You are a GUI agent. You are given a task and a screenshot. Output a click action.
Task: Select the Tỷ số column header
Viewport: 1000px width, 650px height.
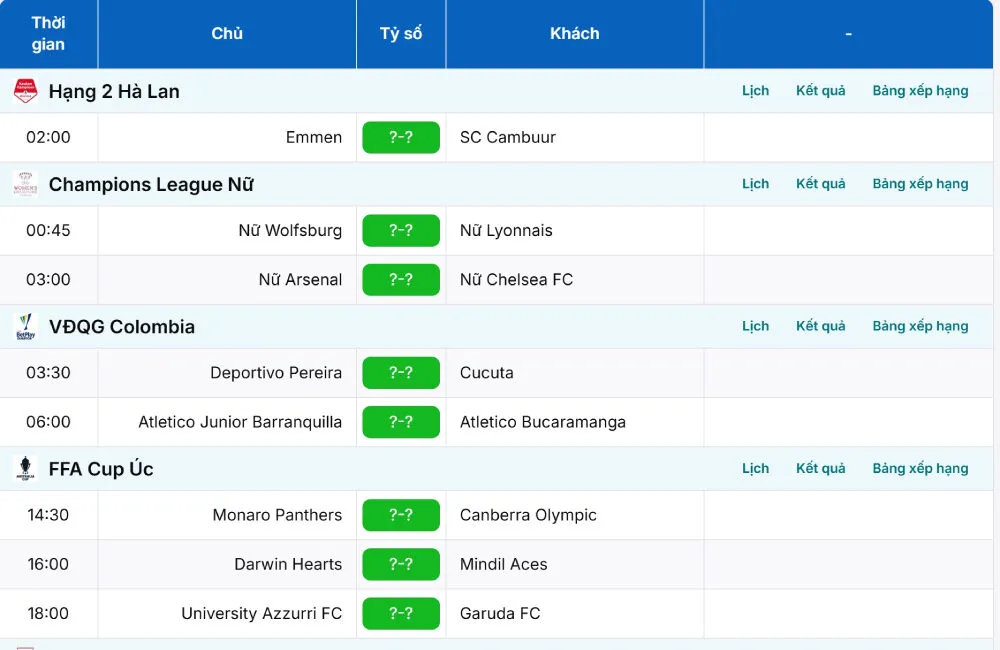coord(401,34)
